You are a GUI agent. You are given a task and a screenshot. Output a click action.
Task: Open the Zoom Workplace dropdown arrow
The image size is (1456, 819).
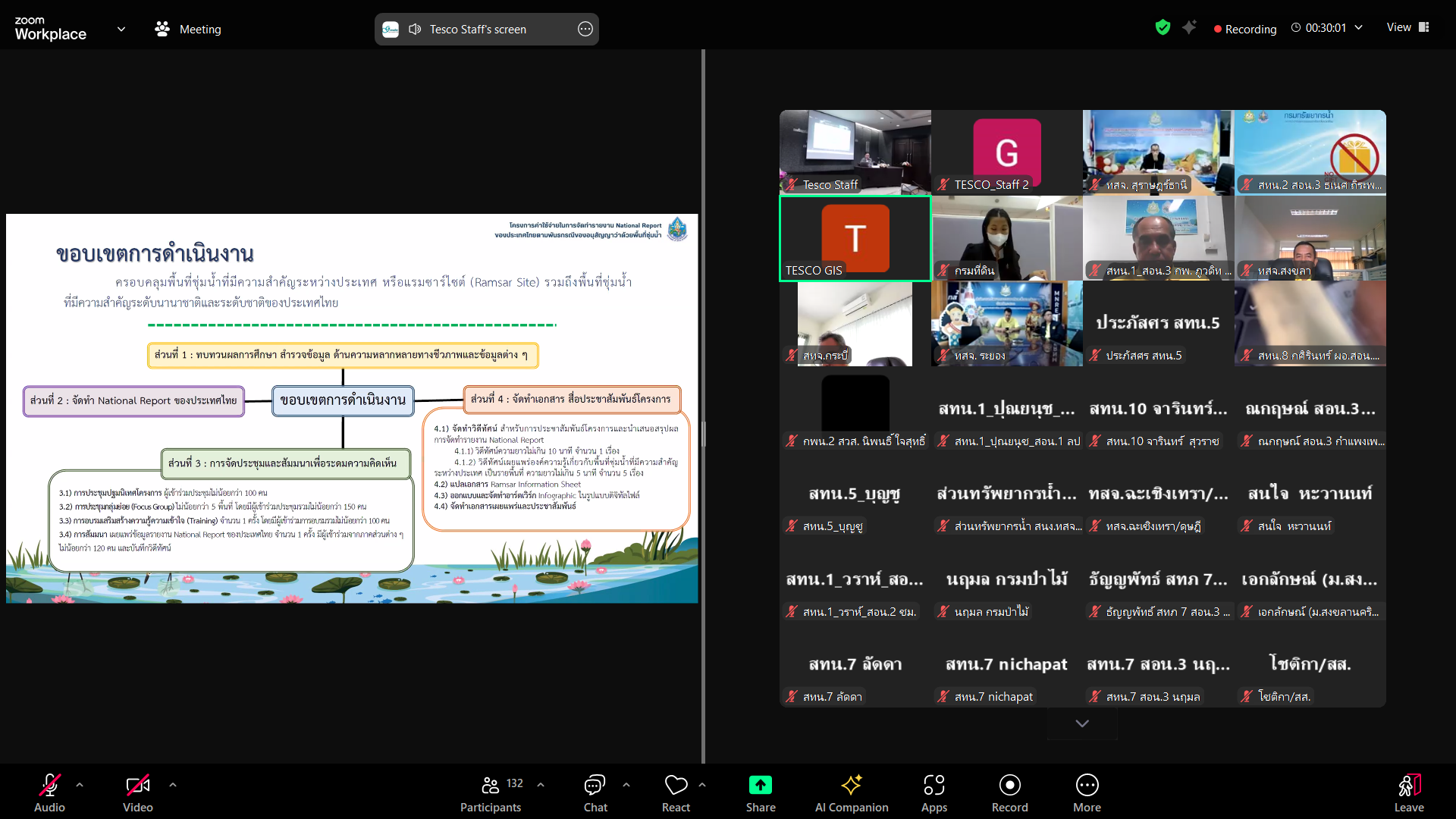121,30
